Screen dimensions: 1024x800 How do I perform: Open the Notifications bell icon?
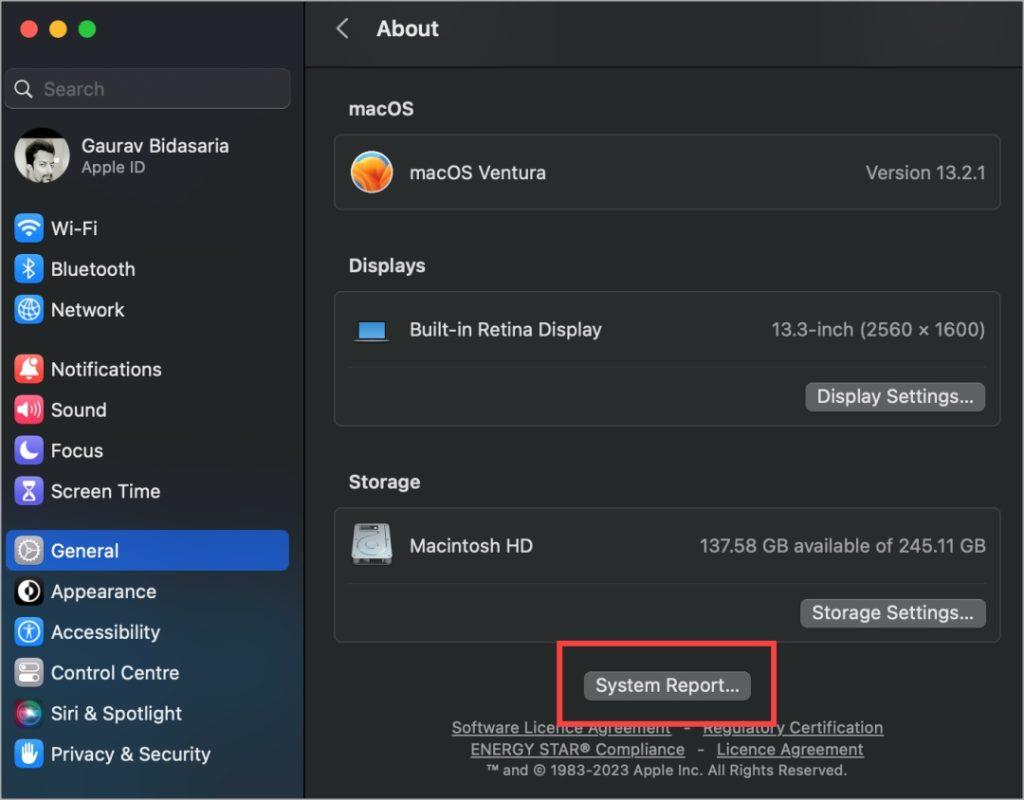point(29,369)
